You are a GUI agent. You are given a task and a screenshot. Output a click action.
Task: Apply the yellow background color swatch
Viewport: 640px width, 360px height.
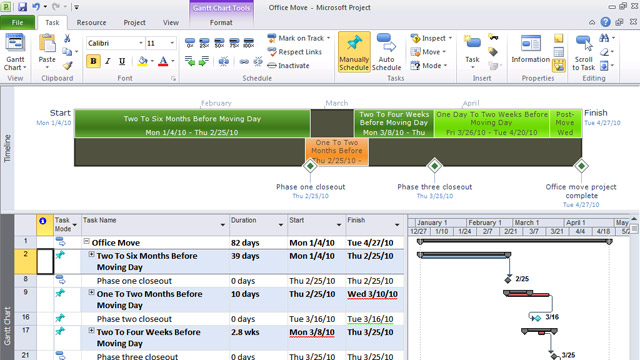[x=142, y=61]
